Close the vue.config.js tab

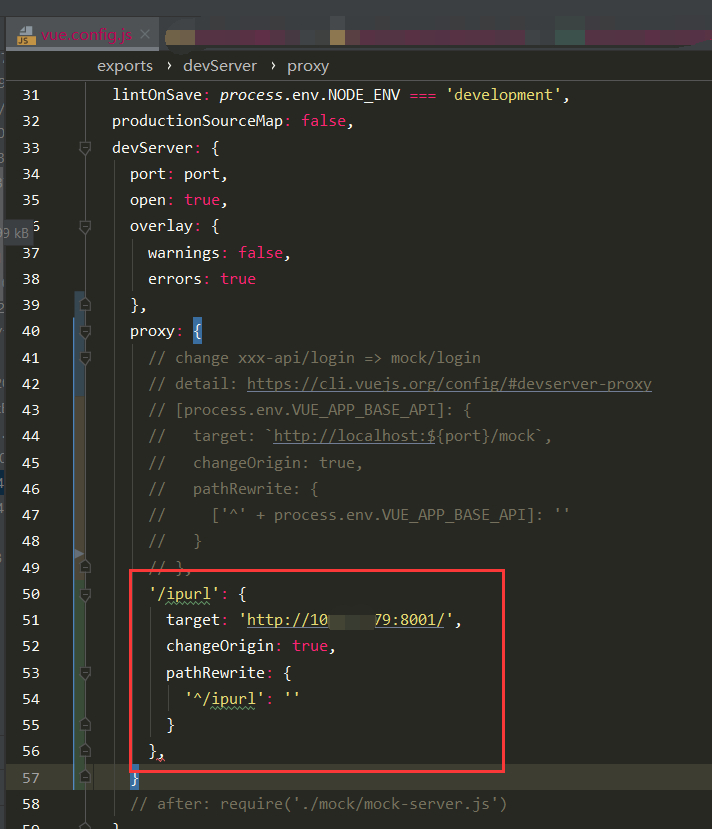(145, 35)
